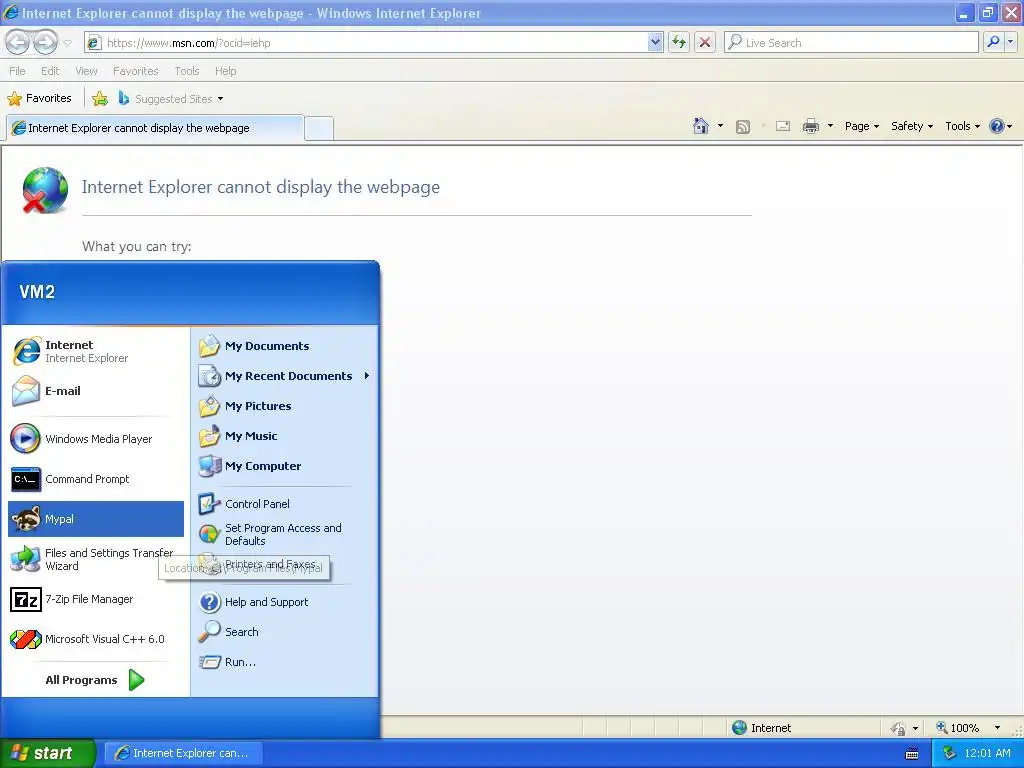
Task: Open Help and Support
Action: [284, 602]
